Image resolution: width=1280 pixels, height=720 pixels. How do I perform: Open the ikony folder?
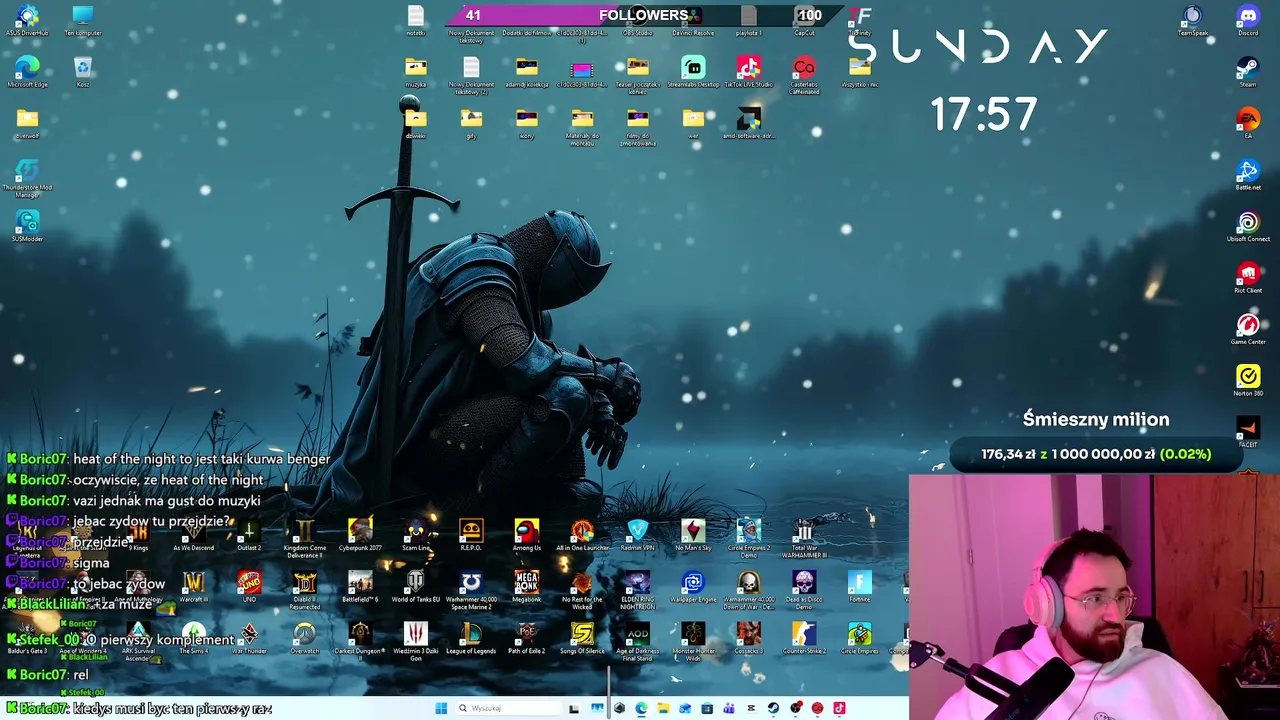pos(527,123)
